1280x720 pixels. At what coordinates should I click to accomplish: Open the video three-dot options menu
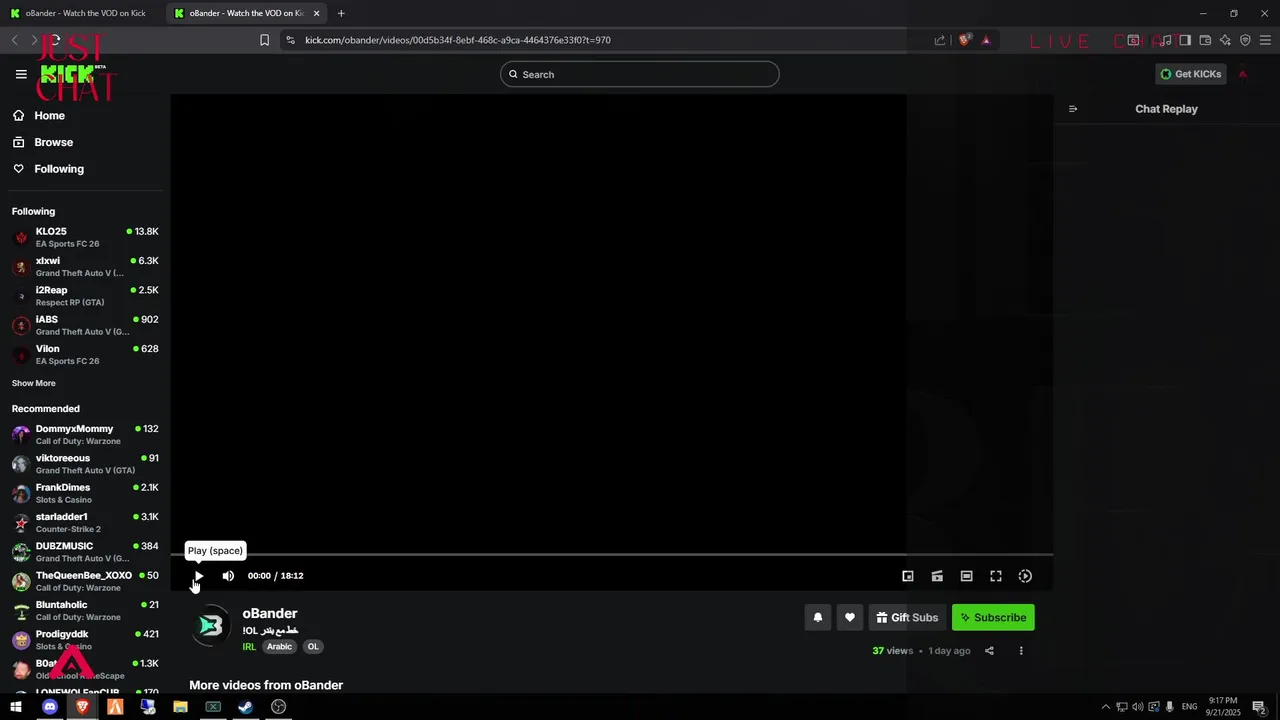pyautogui.click(x=1021, y=651)
